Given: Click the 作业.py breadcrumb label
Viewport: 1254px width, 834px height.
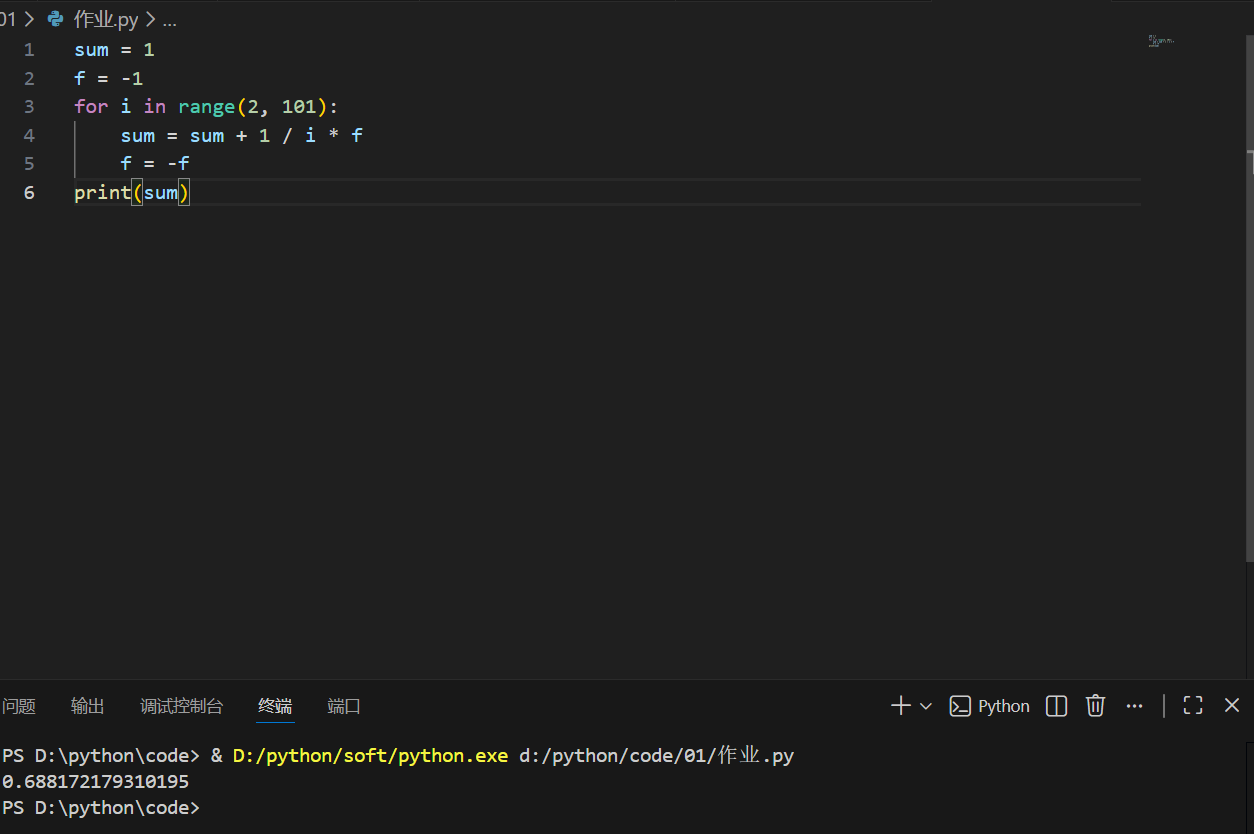Looking at the screenshot, I should [105, 18].
